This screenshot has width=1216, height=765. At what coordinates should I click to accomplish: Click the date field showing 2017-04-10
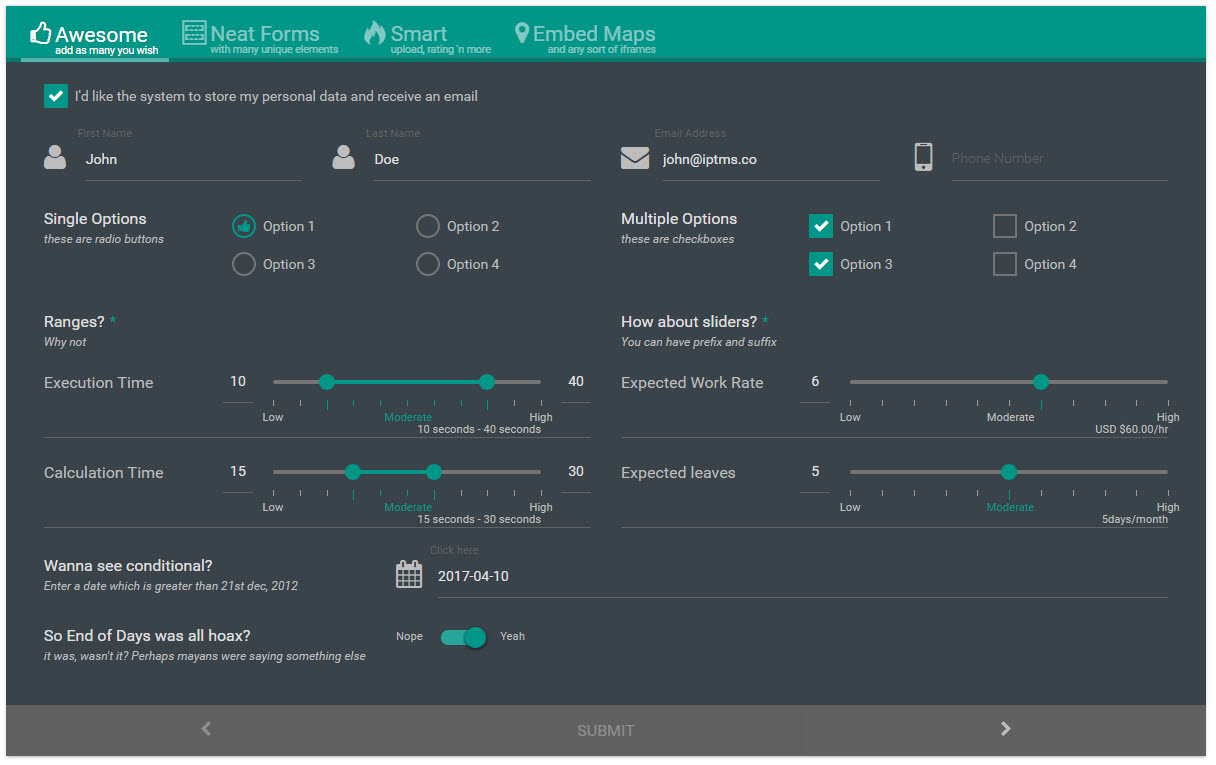(x=802, y=577)
